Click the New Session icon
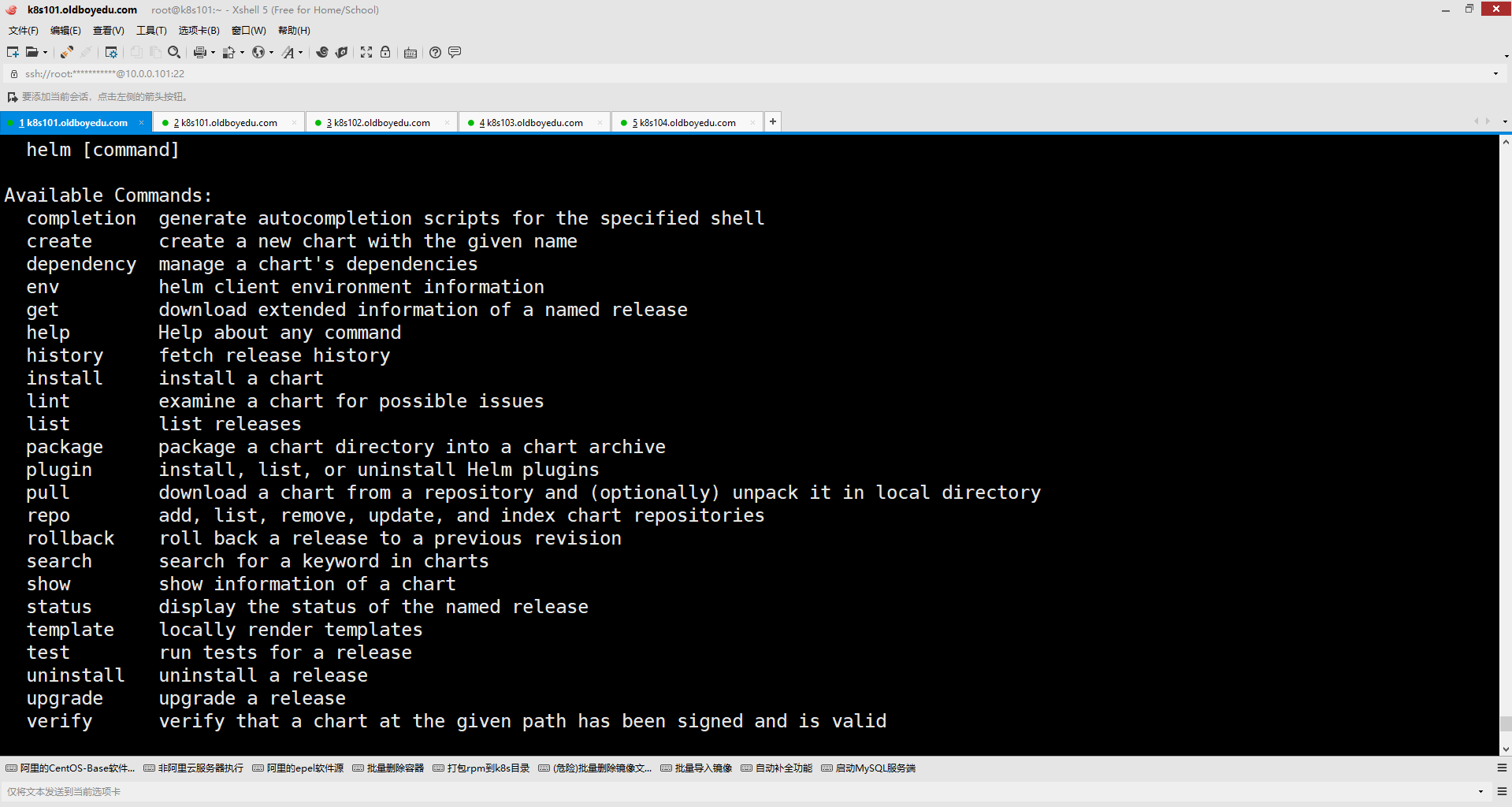The height and width of the screenshot is (807, 1512). (13, 53)
